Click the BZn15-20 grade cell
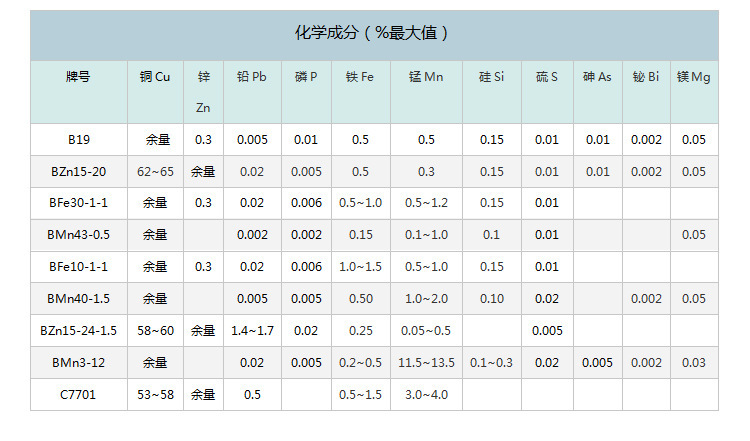750x441 pixels. tap(79, 171)
